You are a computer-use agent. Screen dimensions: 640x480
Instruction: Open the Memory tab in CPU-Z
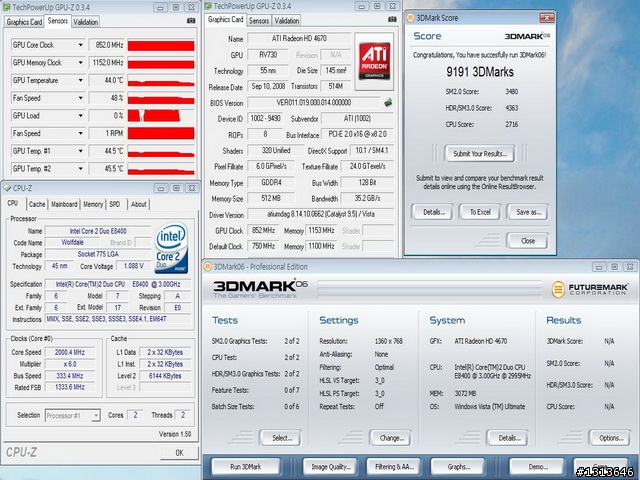tap(93, 204)
